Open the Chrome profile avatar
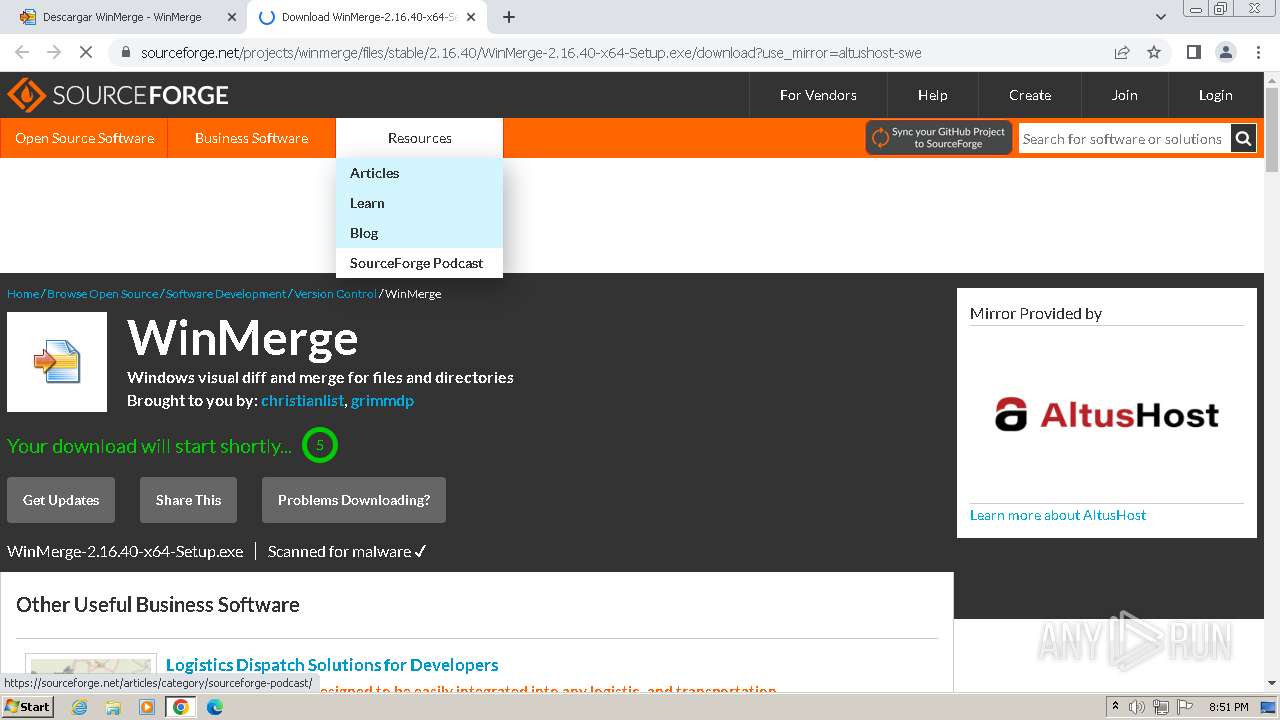This screenshot has width=1280, height=720. 1225,52
